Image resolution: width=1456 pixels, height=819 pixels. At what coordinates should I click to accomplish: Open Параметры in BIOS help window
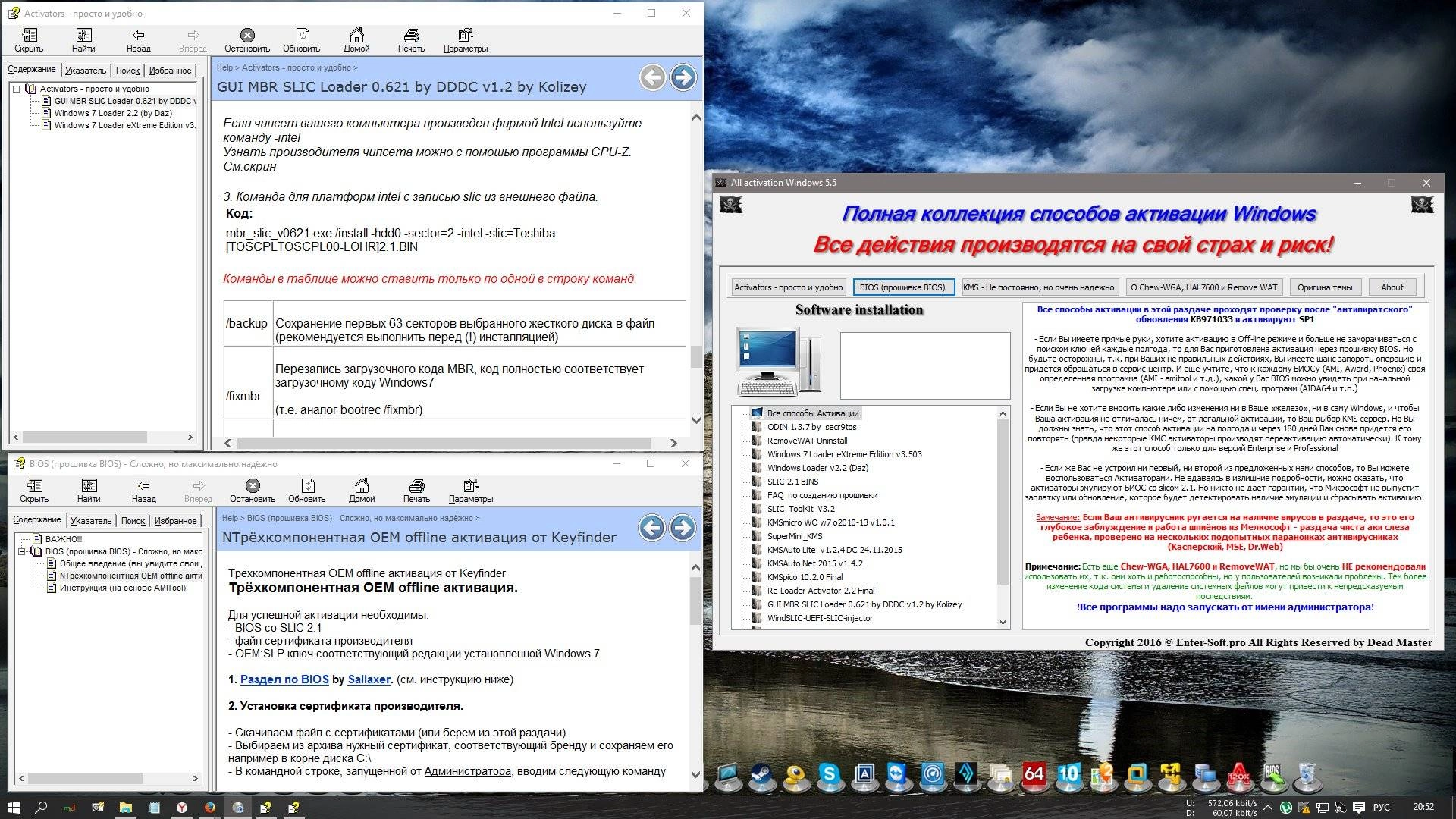click(471, 491)
